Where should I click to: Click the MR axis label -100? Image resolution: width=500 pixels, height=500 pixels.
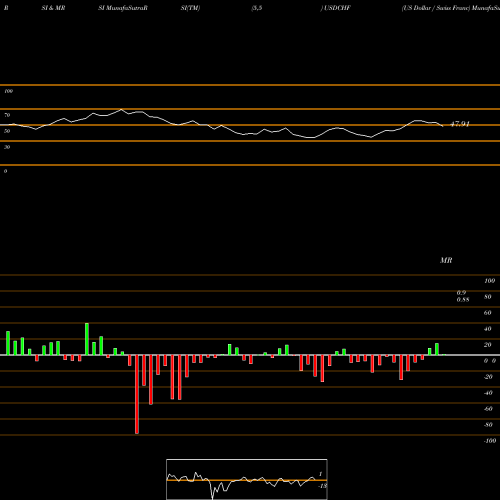(x=490, y=441)
